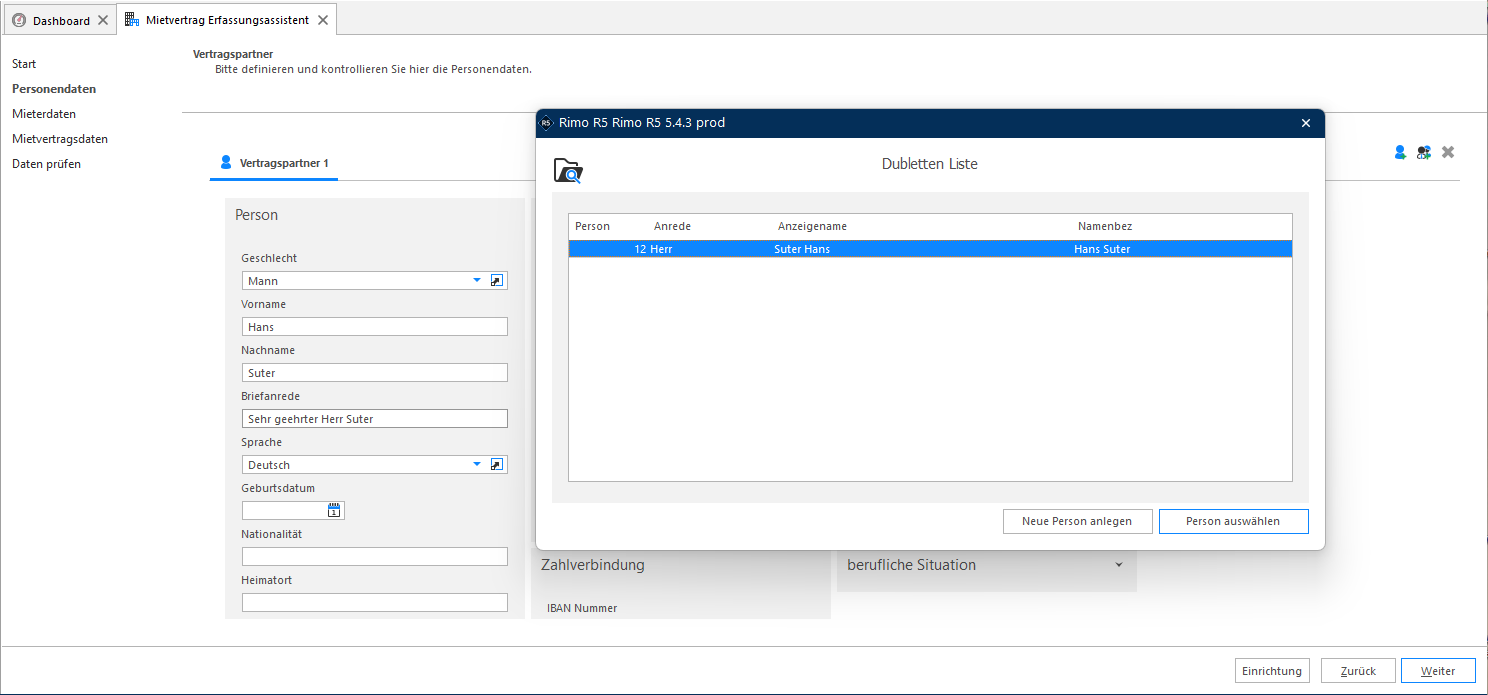1488x695 pixels.
Task: Click the person number 12 cell
Action: (x=640, y=249)
